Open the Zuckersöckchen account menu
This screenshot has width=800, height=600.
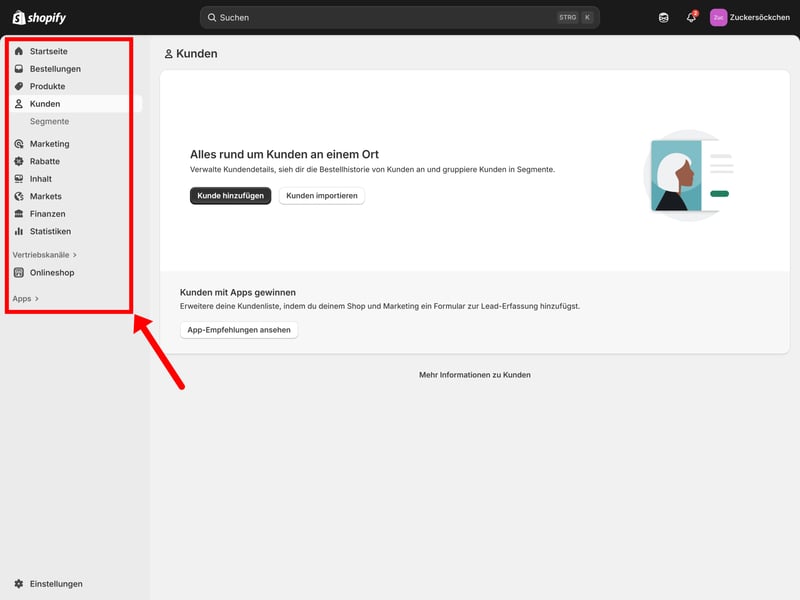tap(749, 17)
